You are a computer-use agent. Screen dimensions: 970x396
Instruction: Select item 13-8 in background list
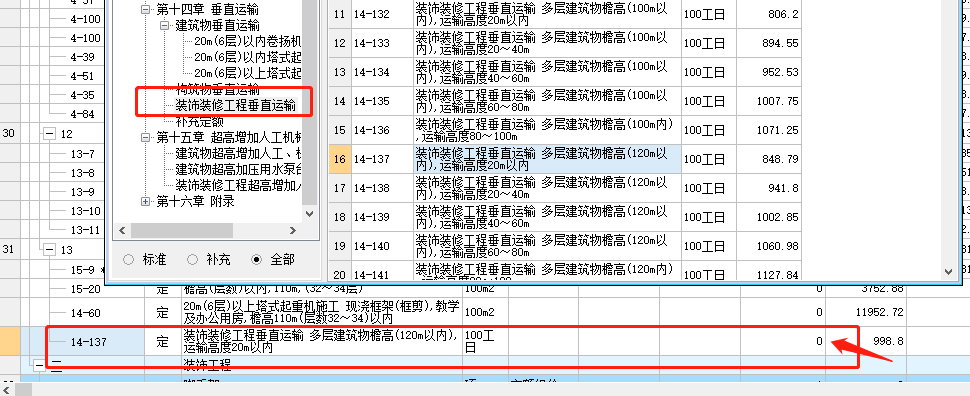pyautogui.click(x=82, y=173)
